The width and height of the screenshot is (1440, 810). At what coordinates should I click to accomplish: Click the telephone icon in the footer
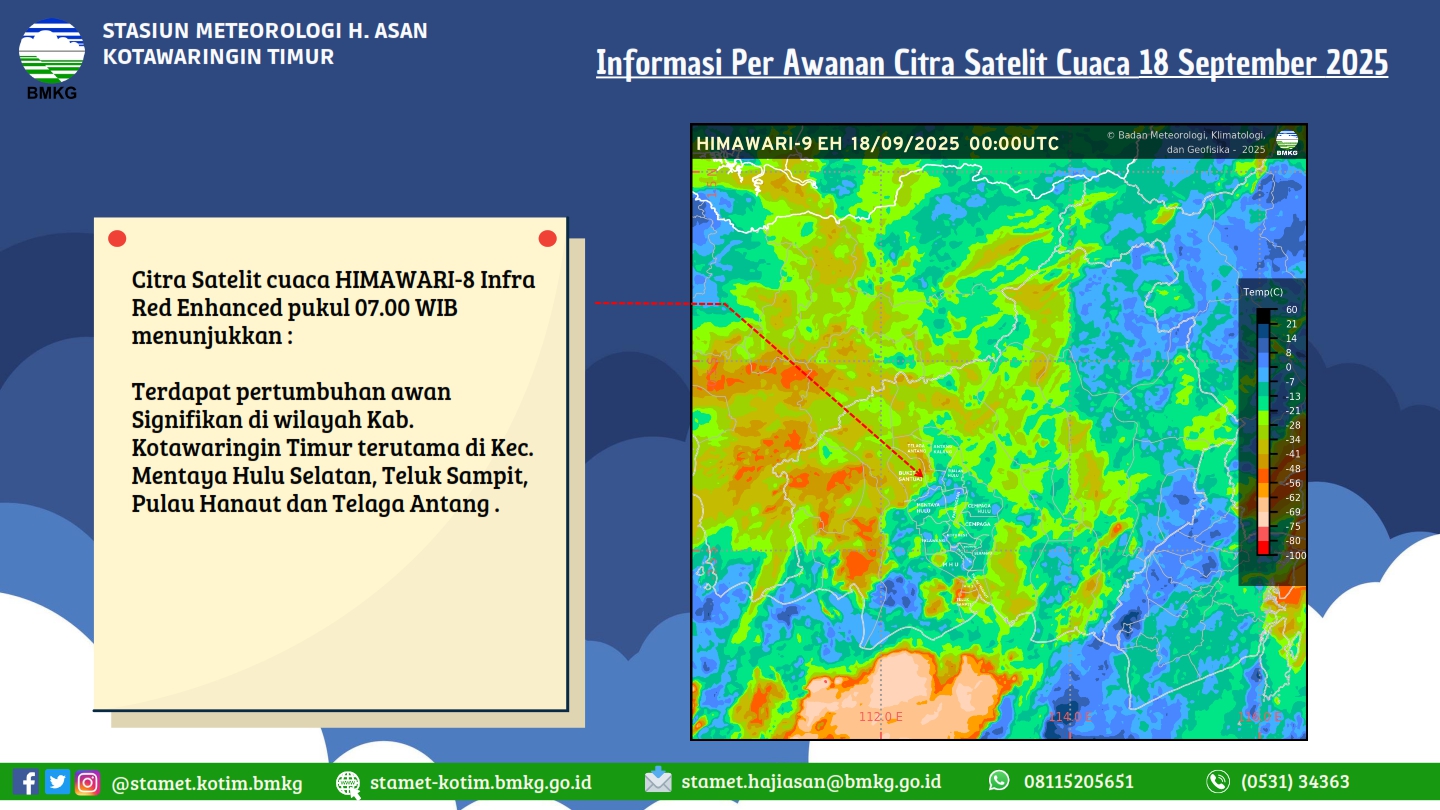tap(1217, 782)
